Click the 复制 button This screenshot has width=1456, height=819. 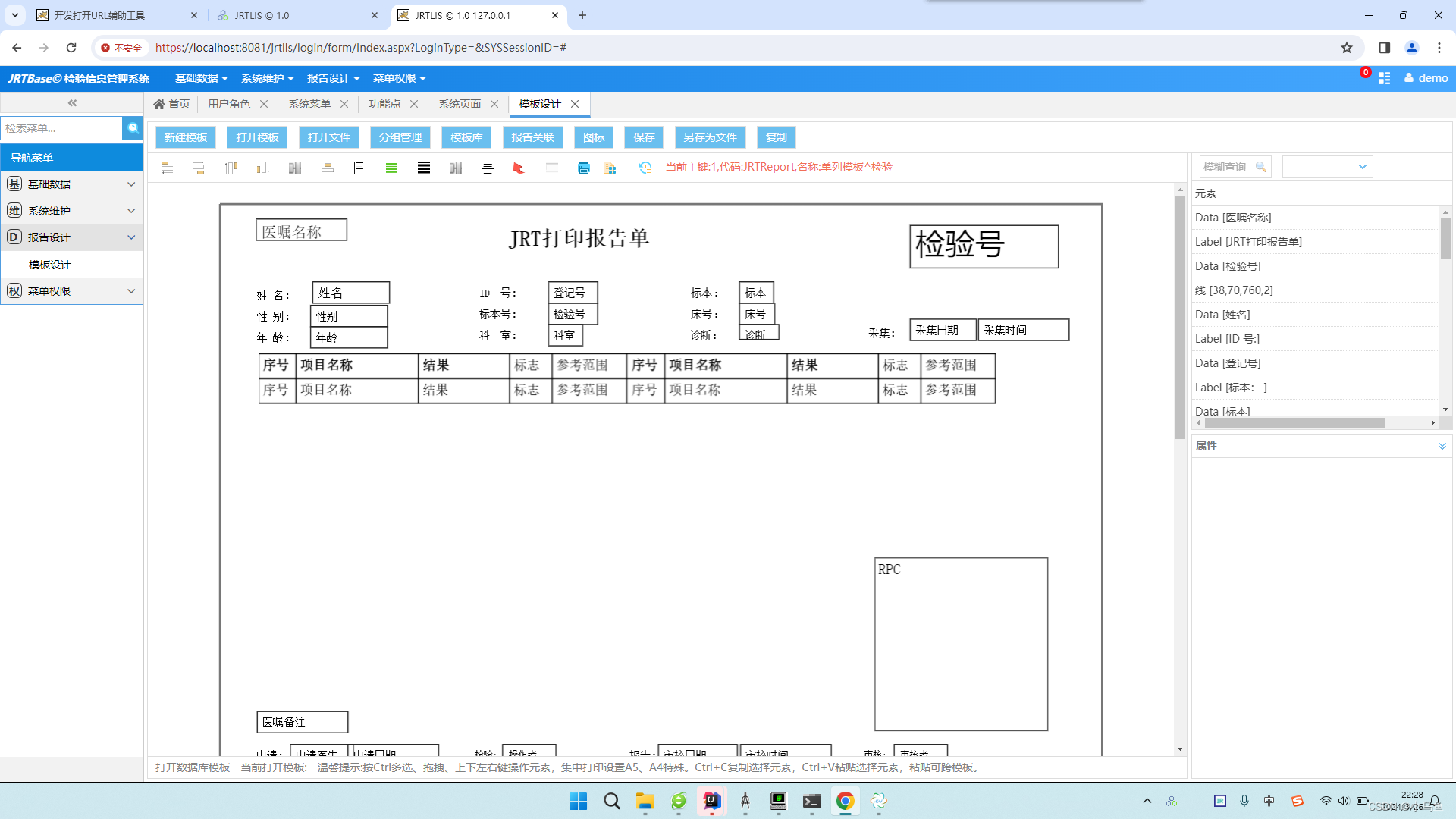click(x=776, y=137)
